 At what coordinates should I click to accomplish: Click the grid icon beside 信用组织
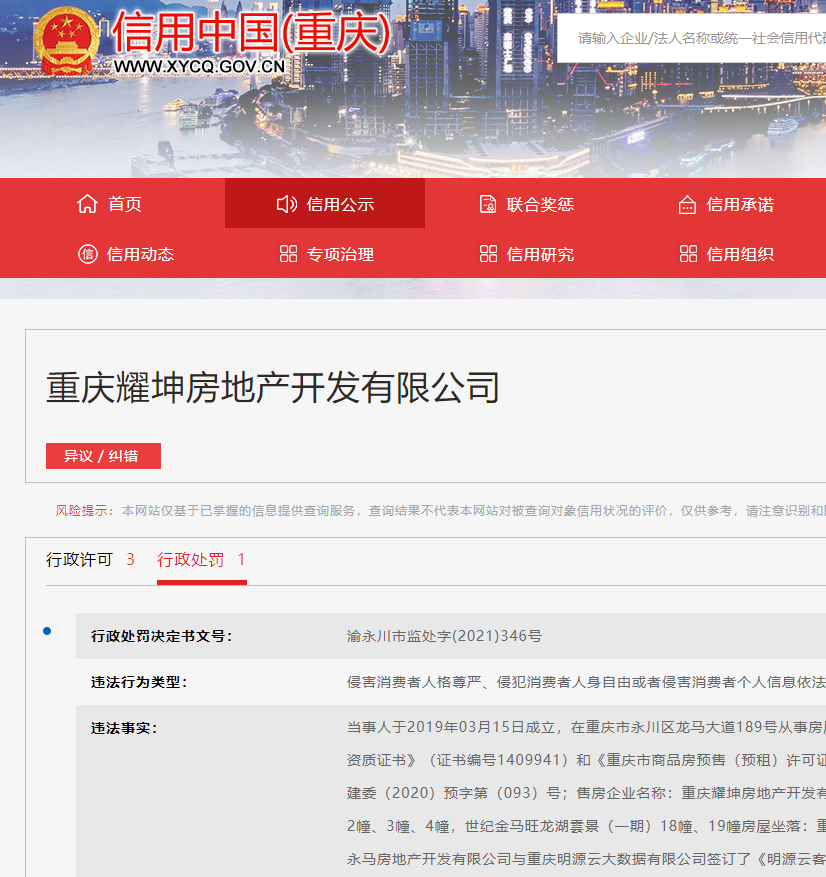point(688,254)
